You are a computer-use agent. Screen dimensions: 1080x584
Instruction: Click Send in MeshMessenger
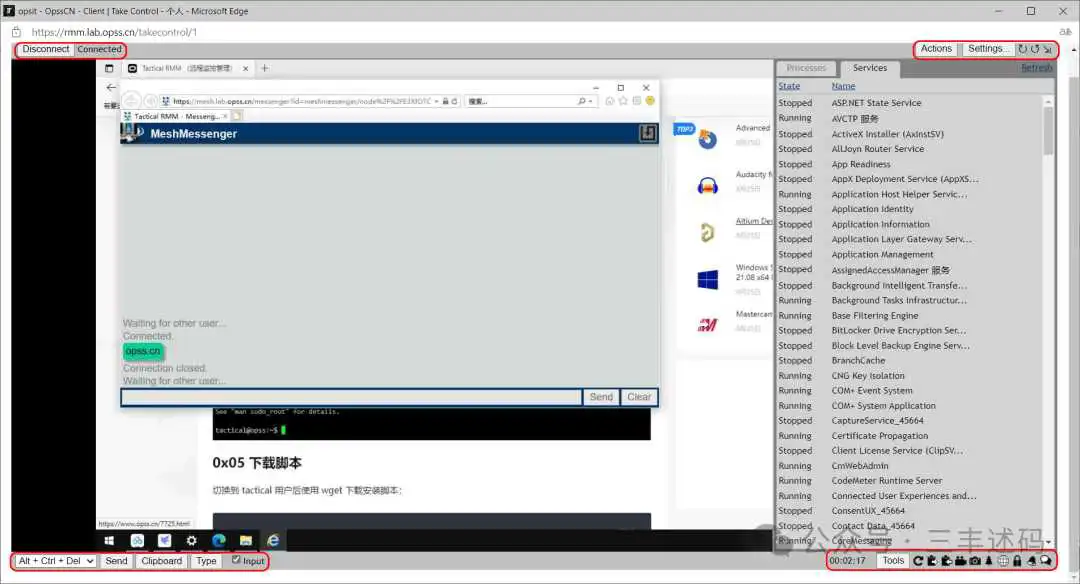[601, 397]
